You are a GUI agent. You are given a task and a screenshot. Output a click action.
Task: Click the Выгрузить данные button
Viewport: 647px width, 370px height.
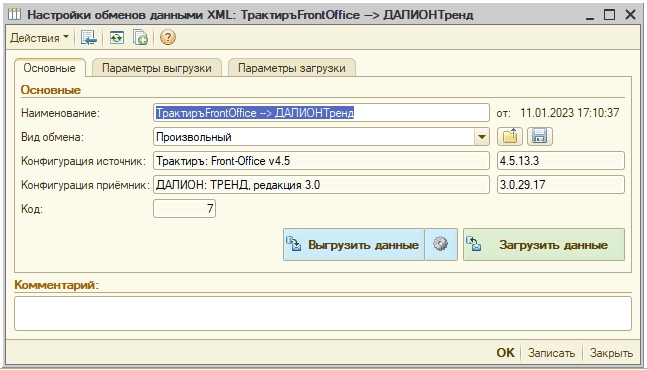tap(354, 245)
